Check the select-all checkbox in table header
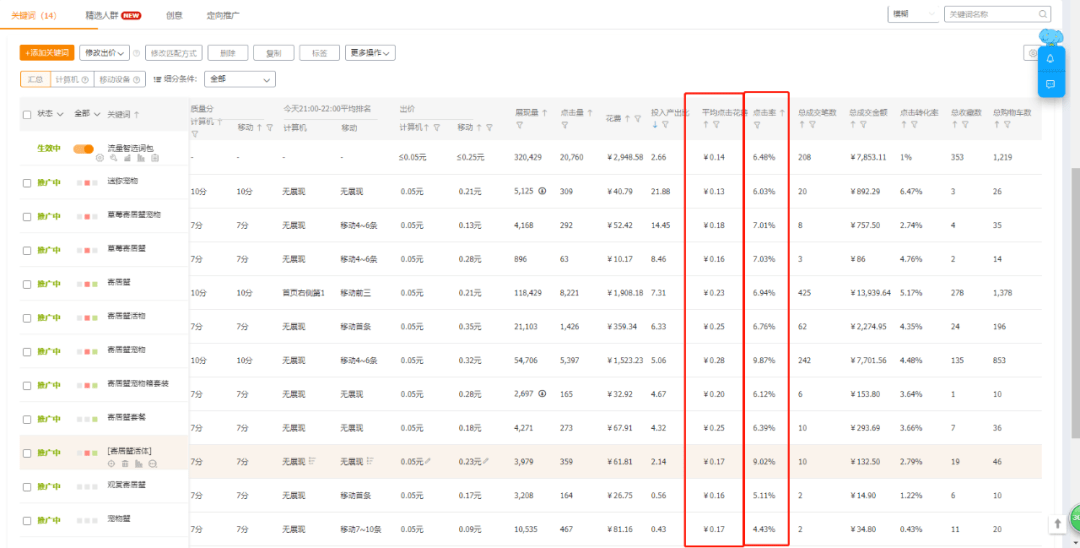1080x548 pixels. point(27,114)
